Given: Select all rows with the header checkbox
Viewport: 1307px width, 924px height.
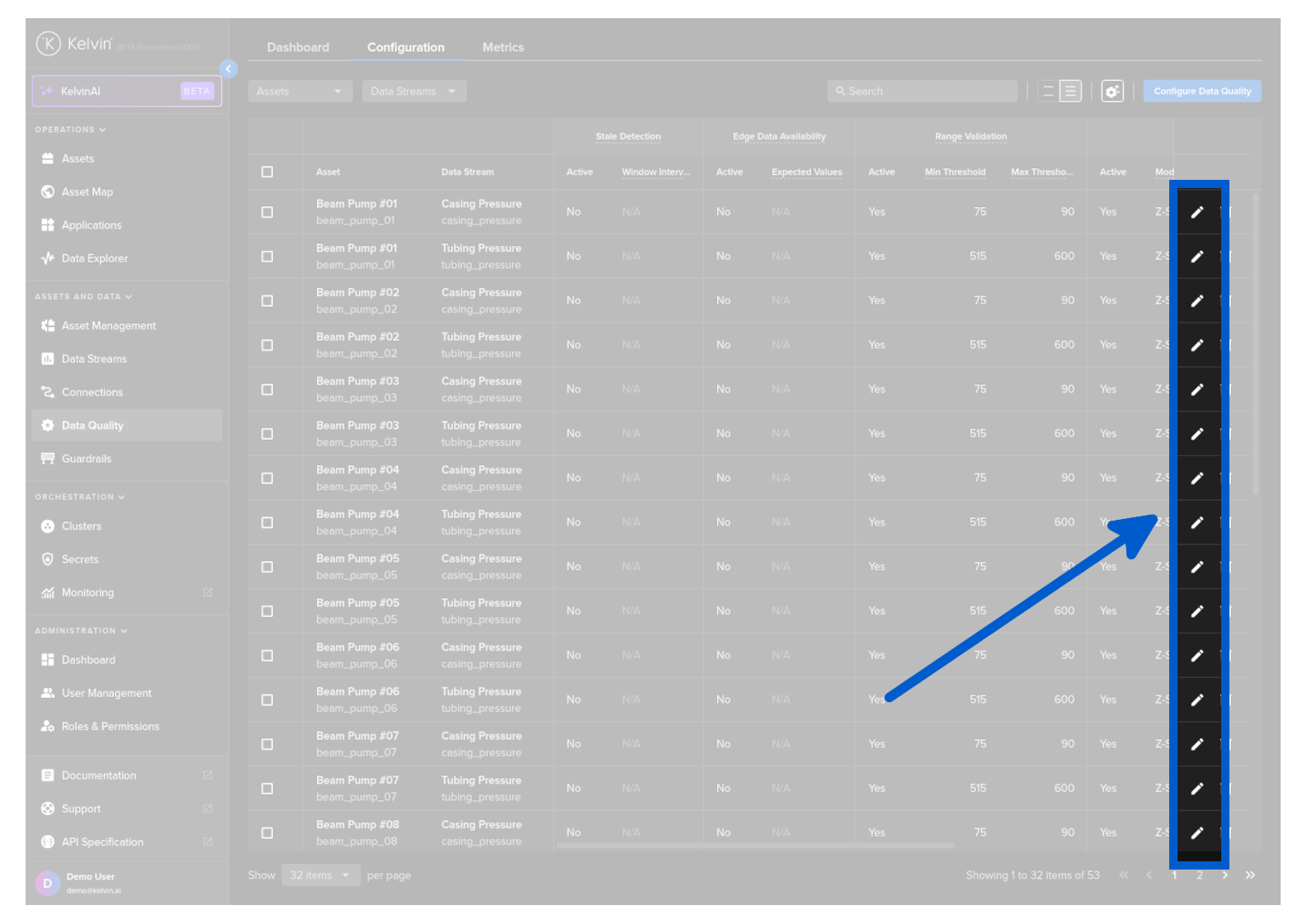Looking at the screenshot, I should click(x=267, y=172).
